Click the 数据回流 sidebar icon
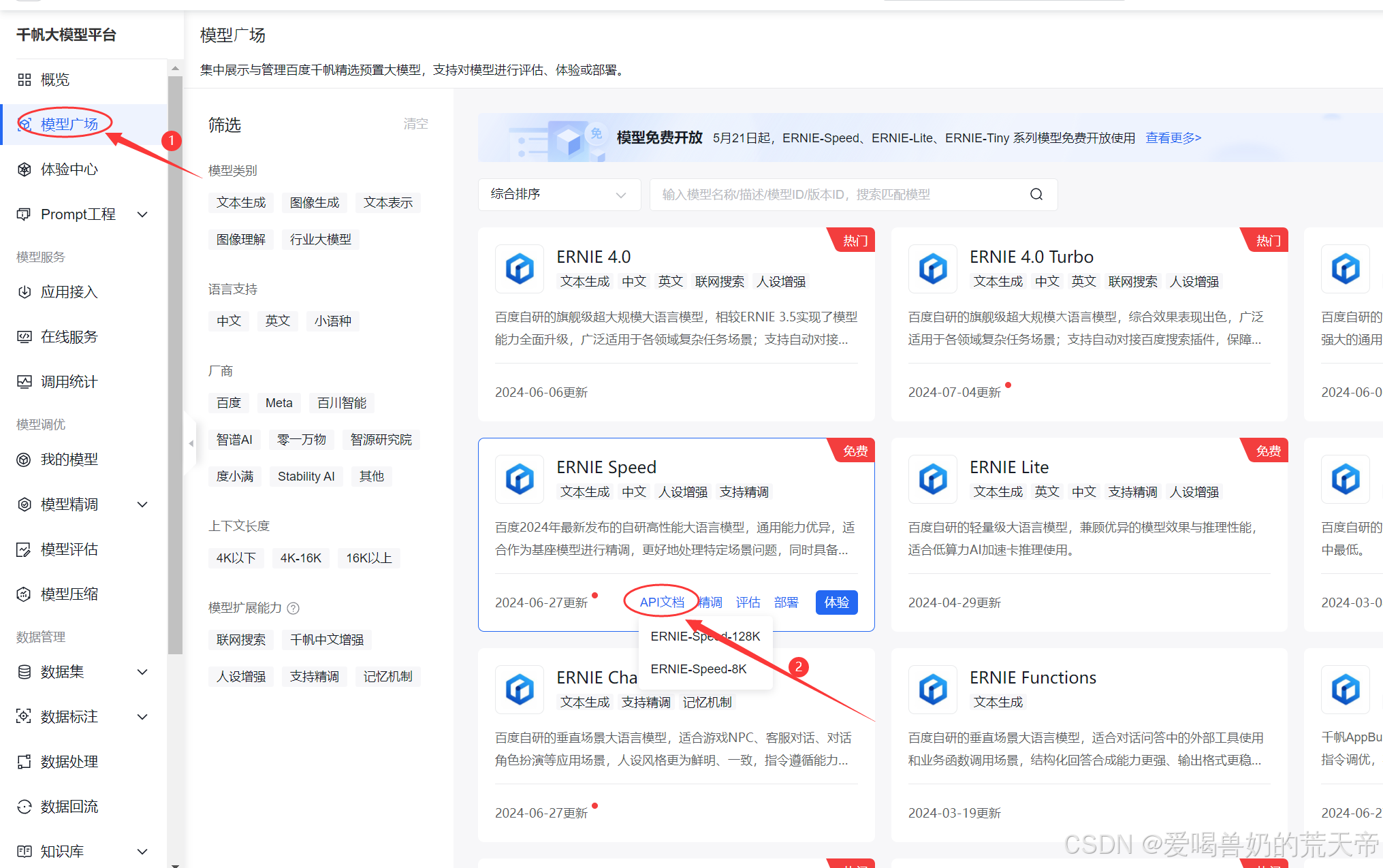Screen dimensions: 1383x868 (x=25, y=807)
